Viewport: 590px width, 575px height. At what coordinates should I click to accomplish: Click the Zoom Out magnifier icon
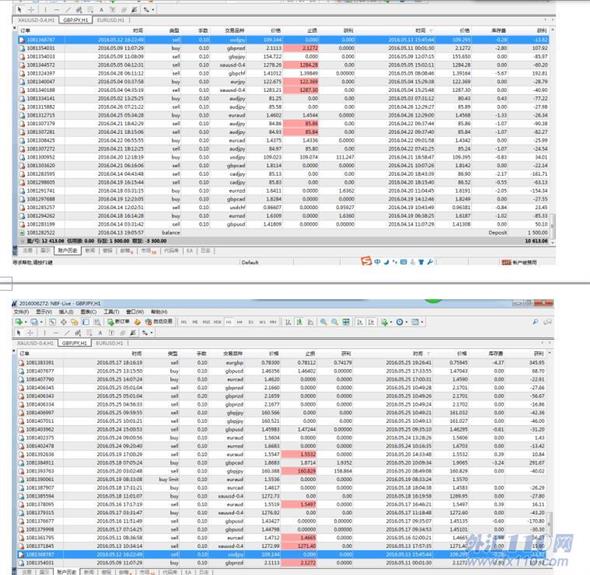[x=335, y=322]
